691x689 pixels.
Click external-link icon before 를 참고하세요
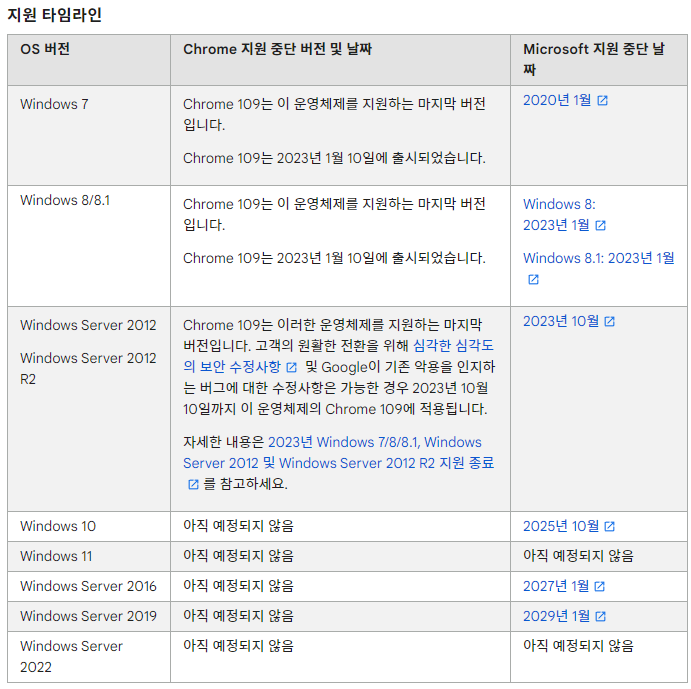coord(193,484)
